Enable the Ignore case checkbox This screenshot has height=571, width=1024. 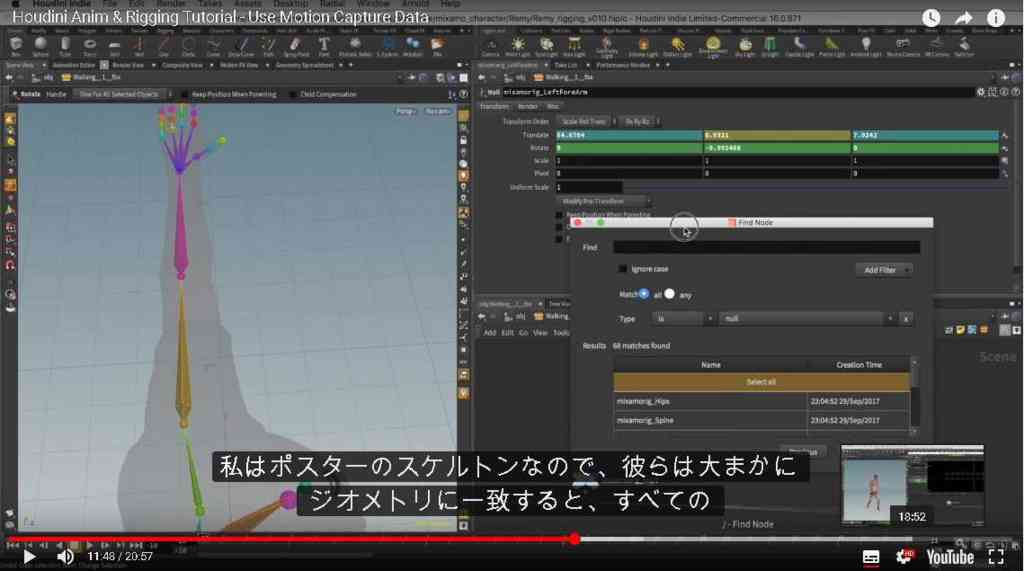(622, 269)
